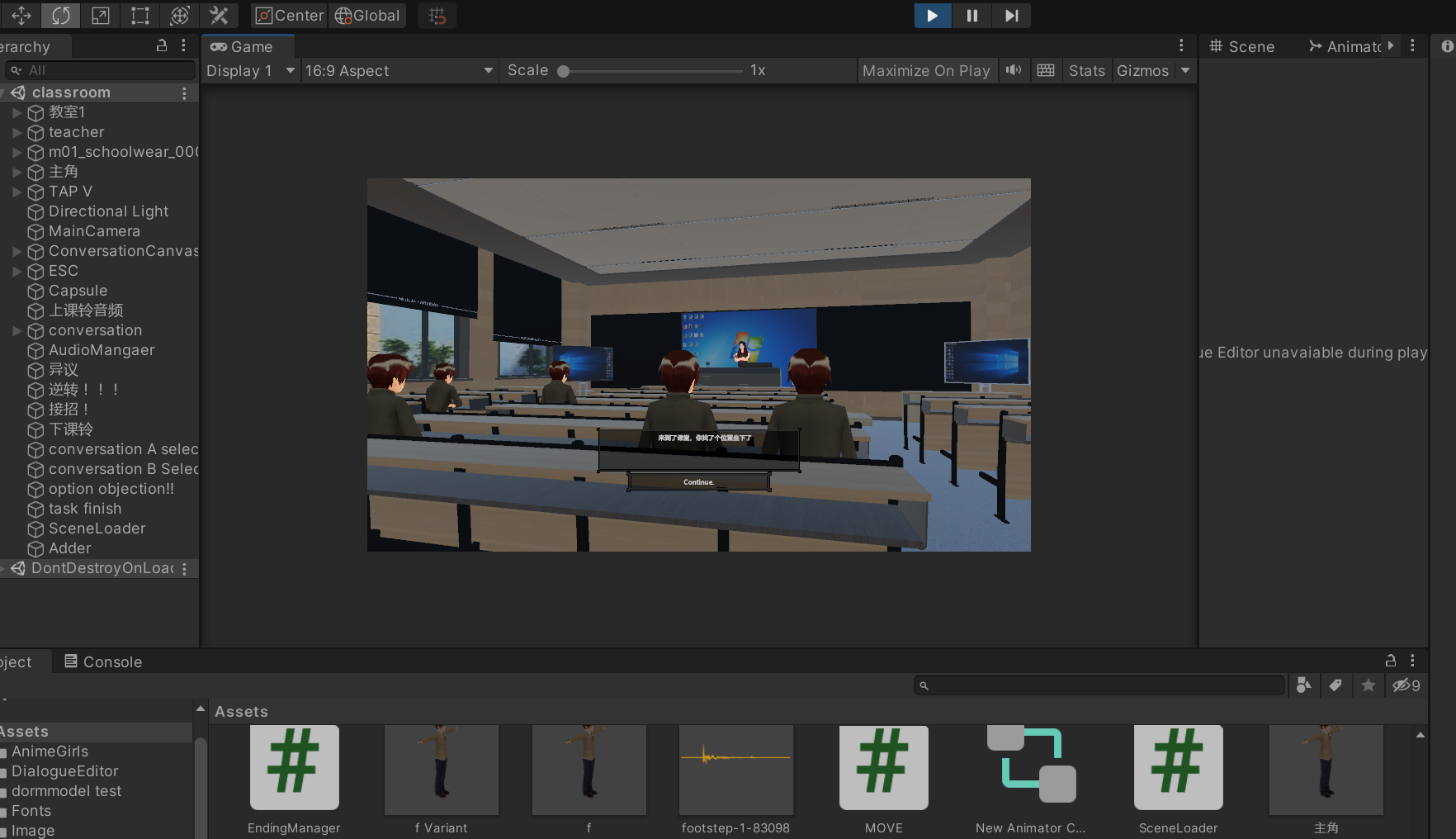Select the Move tool in toolbar
Viewport: 1456px width, 839px height.
(21, 16)
